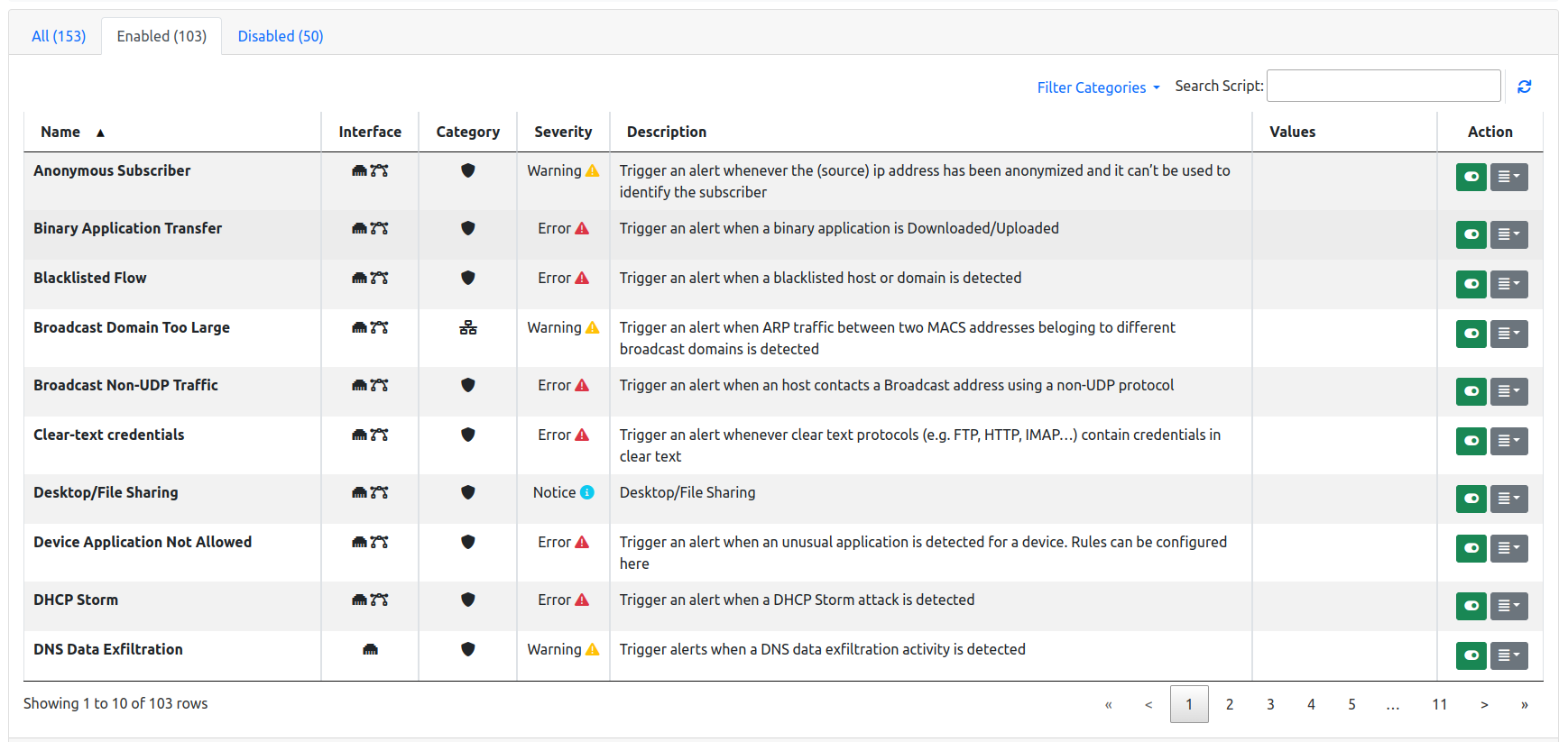Click the error triangle for DHCP Storm
Image resolution: width=1568 pixels, height=742 pixels.
pyautogui.click(x=582, y=600)
